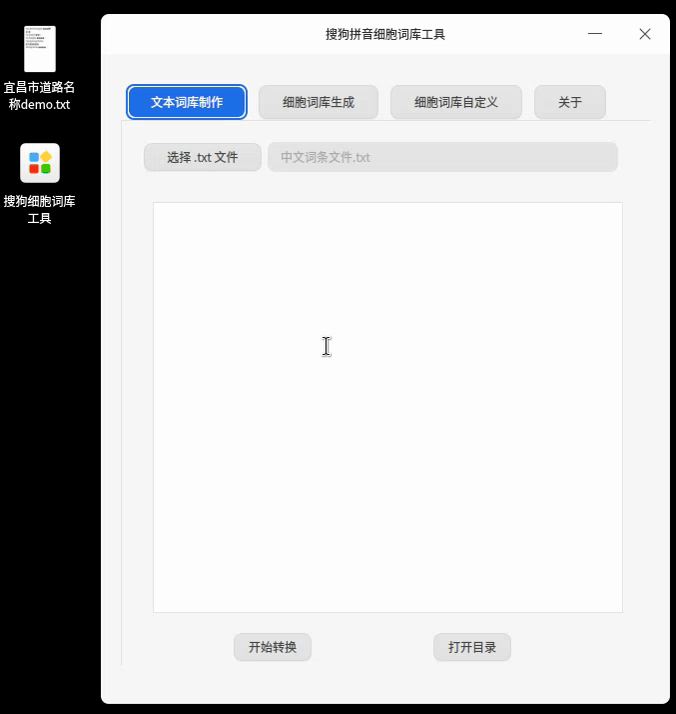Click the 选择 .txt 文件 button
Screen dimensions: 676x714
tap(203, 157)
